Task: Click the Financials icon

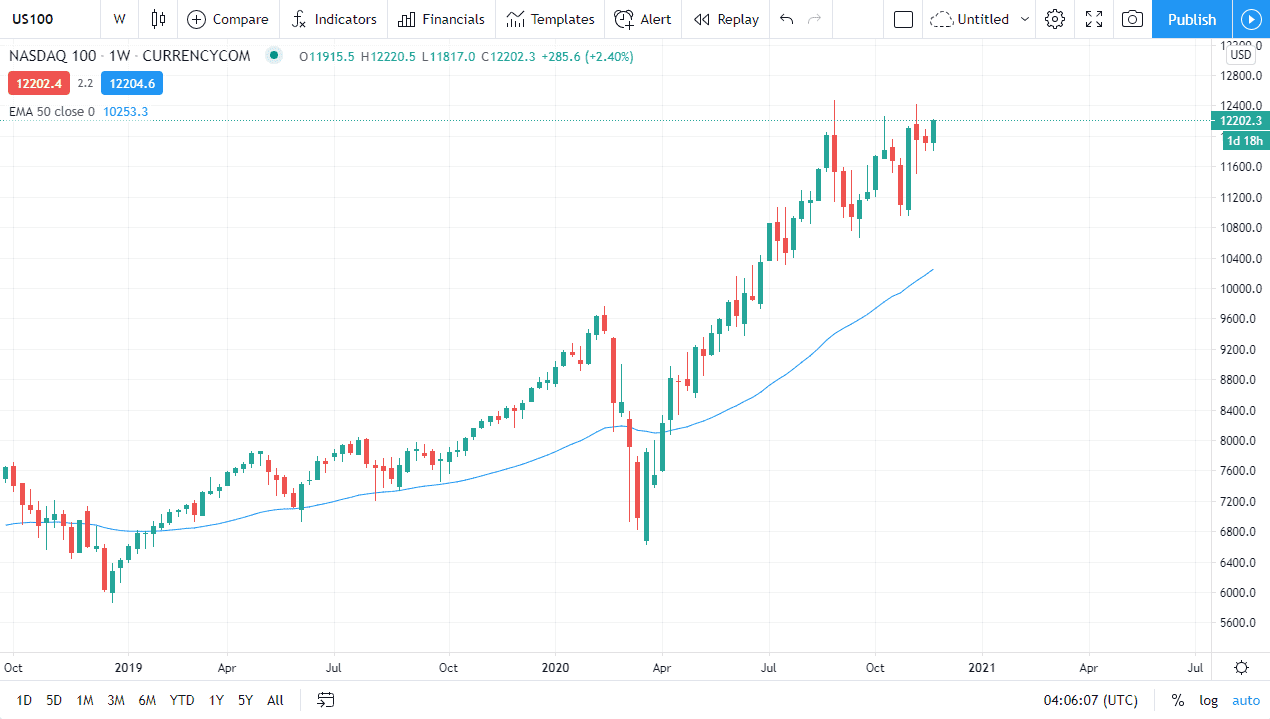Action: click(x=440, y=19)
